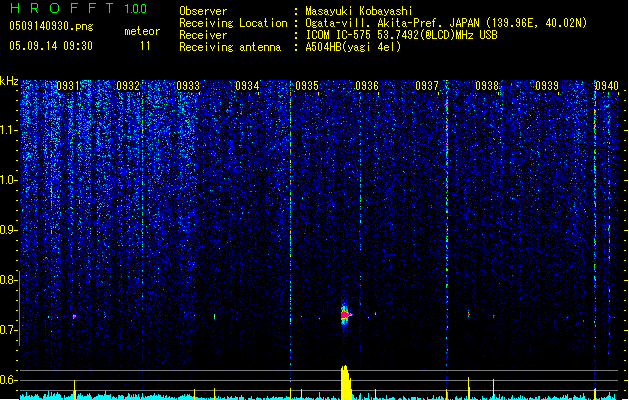This screenshot has height=400, width=629.
Task: Click the 0939 time marker
Action: 547,86
